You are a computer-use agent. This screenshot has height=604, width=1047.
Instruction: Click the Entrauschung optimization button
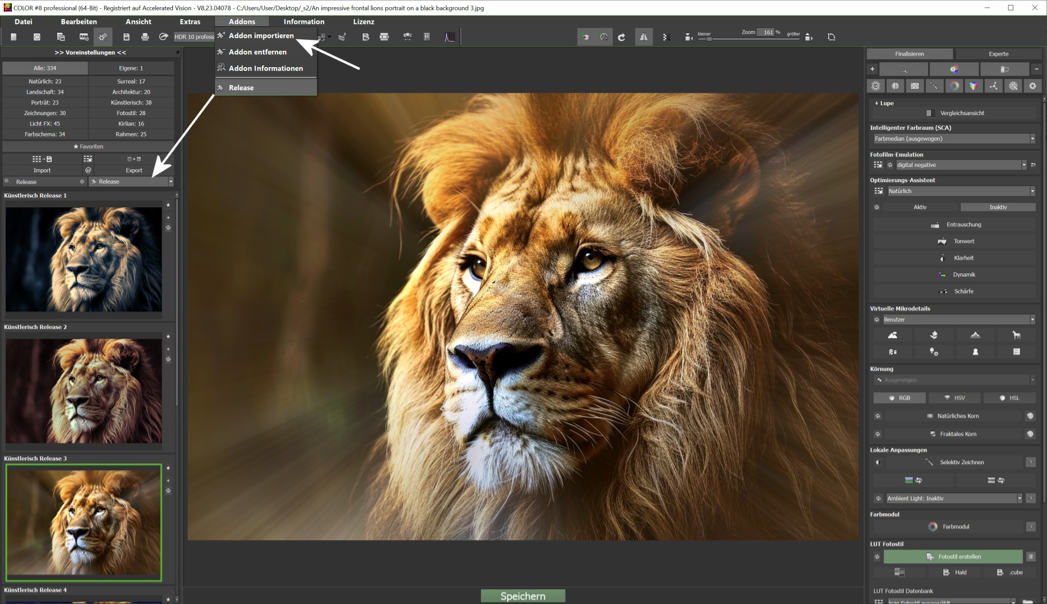956,225
